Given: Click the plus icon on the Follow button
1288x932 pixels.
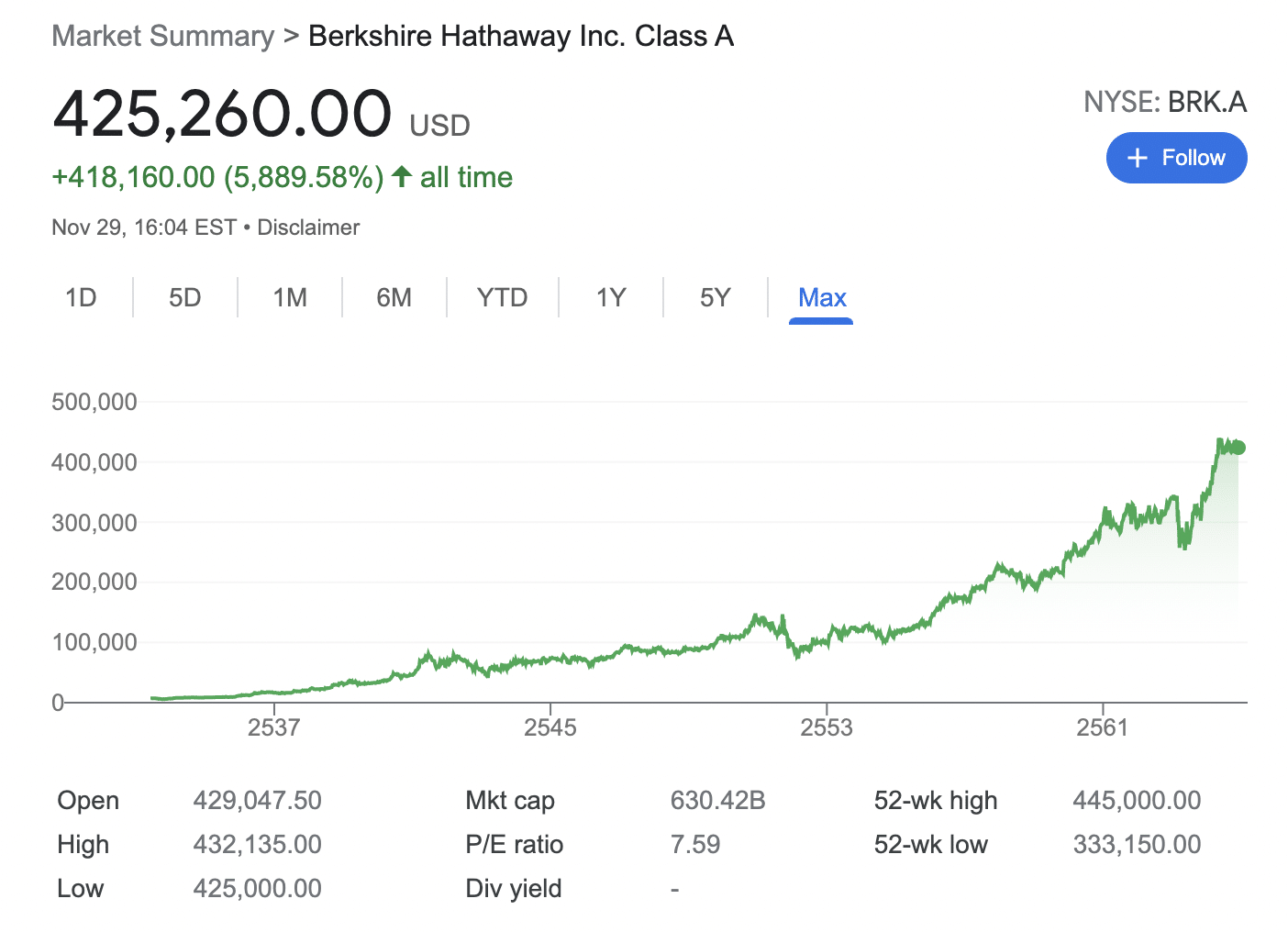Looking at the screenshot, I should coord(1137,158).
